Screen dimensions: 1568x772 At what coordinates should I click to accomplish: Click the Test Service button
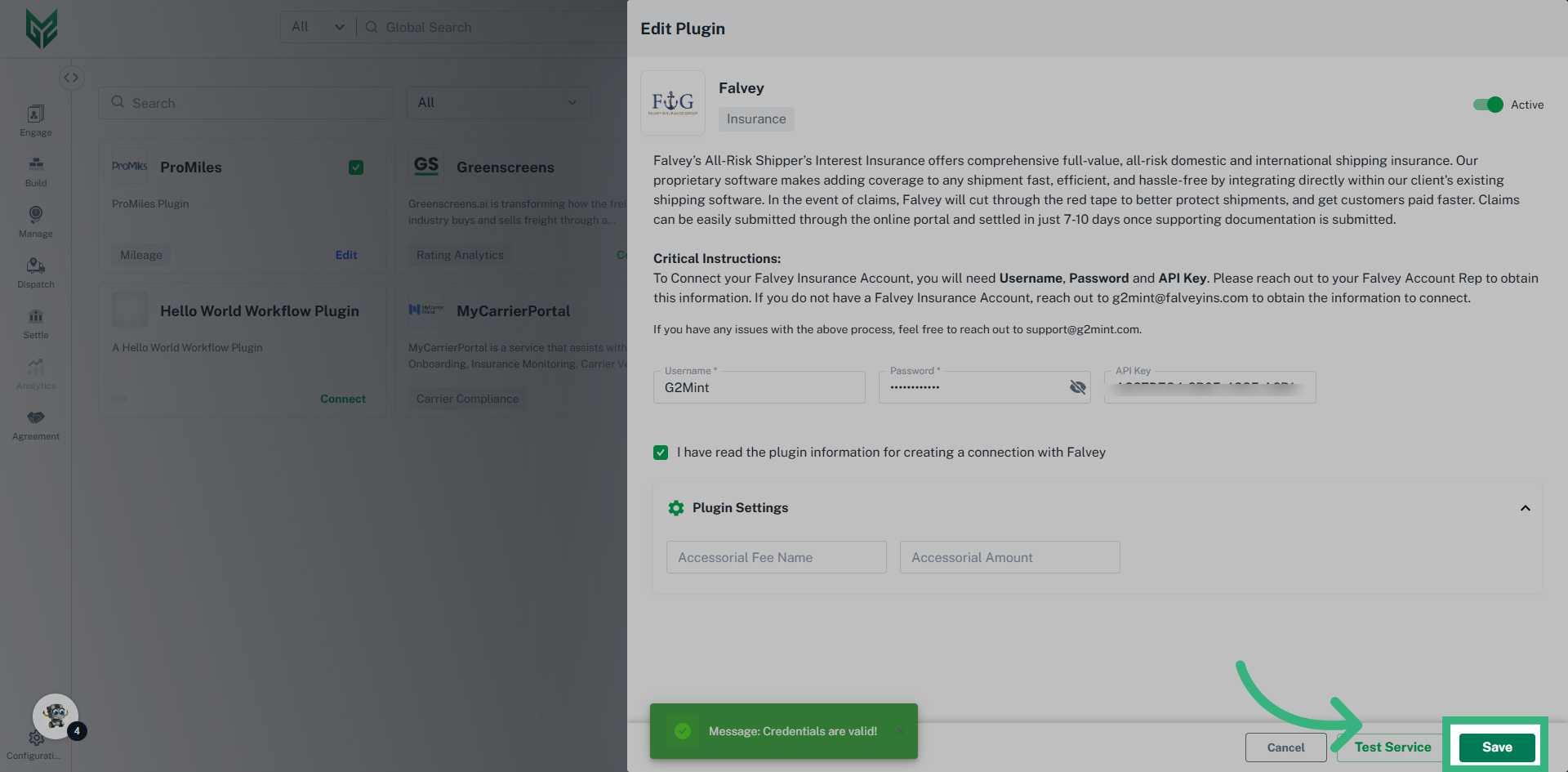tap(1392, 747)
